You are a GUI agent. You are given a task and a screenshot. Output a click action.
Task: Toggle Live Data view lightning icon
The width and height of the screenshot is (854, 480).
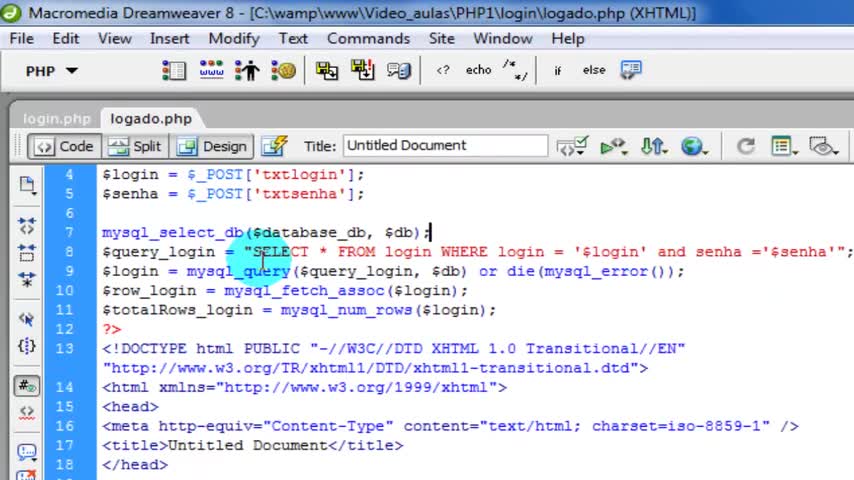(274, 146)
